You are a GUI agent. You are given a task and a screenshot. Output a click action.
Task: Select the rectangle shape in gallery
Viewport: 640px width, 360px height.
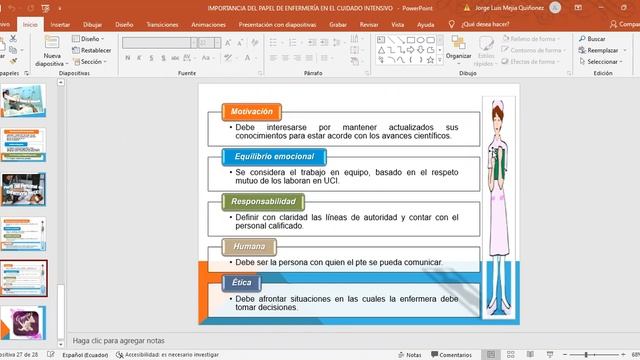tap(411, 40)
